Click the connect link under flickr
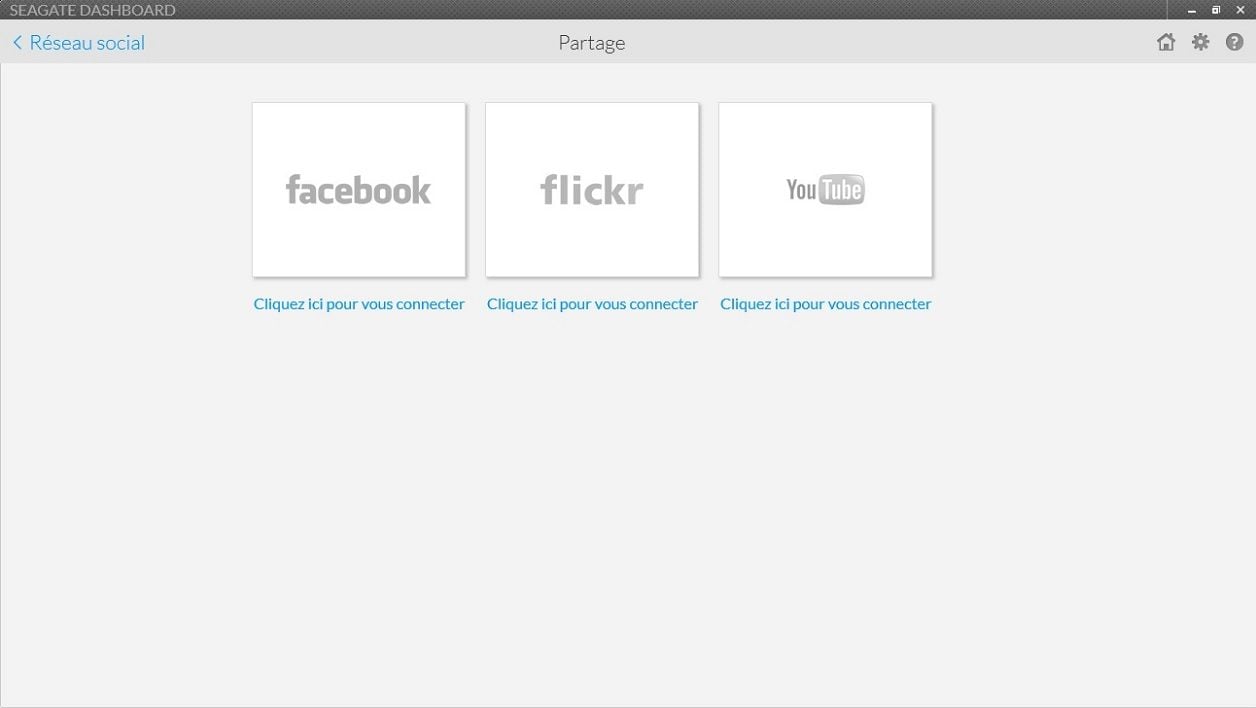1256x708 pixels. [x=592, y=304]
